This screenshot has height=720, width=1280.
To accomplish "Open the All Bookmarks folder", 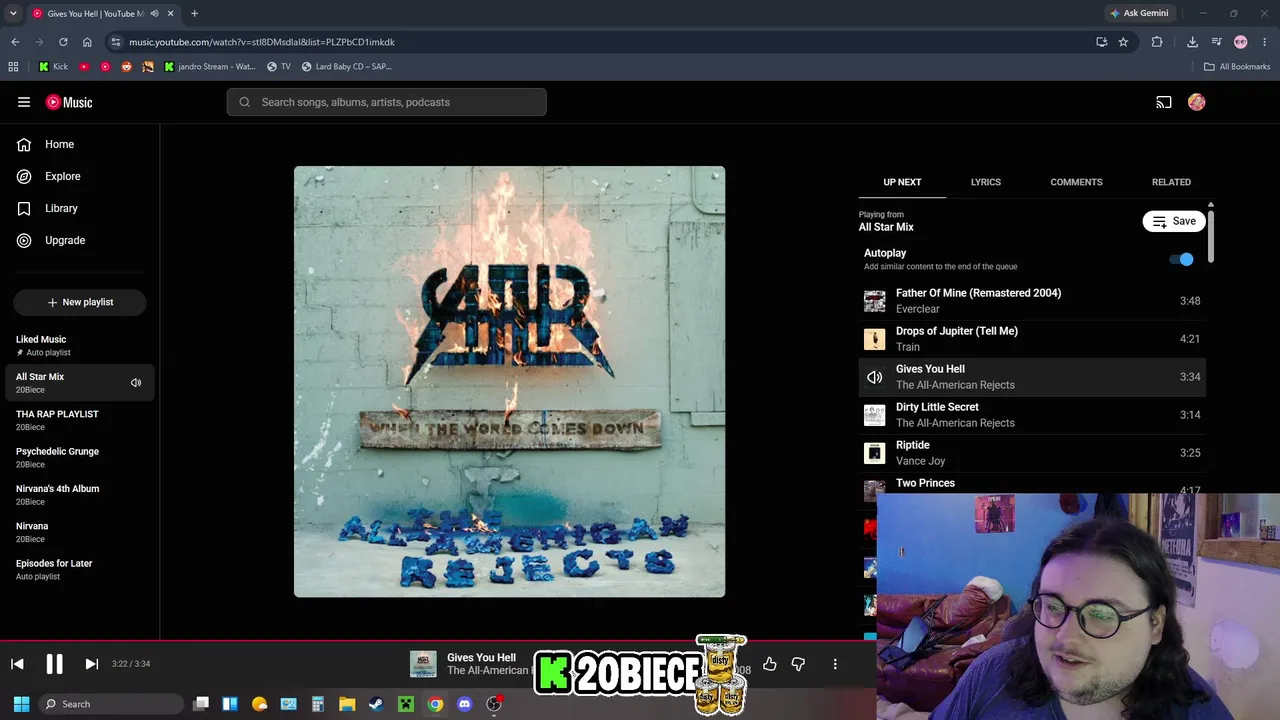I will pyautogui.click(x=1236, y=67).
